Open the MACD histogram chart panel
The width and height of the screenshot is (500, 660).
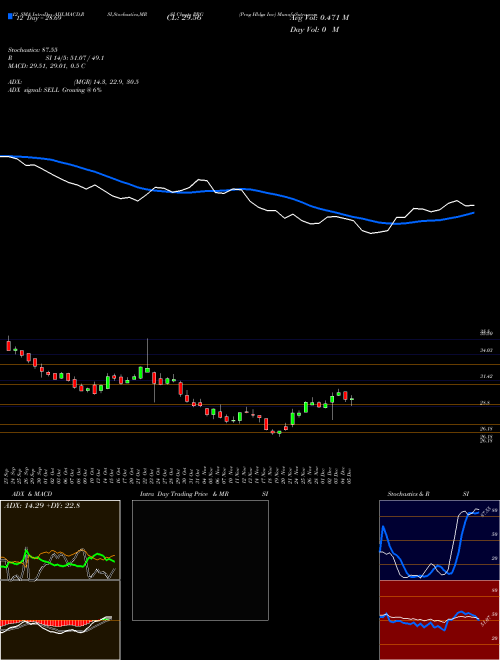click(x=60, y=620)
